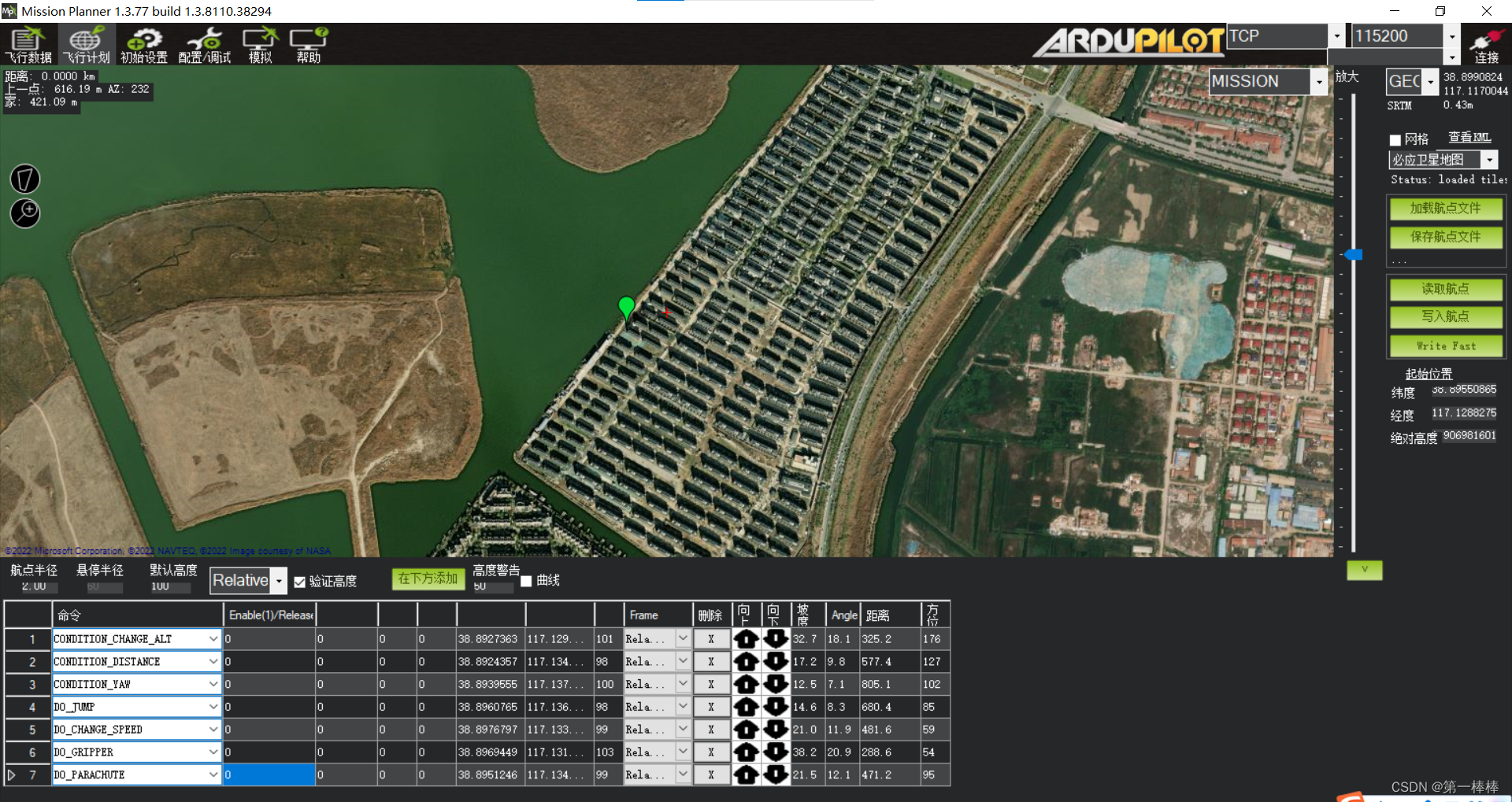
Task: Toggle the 验证高度 verify height checkbox
Action: click(299, 582)
